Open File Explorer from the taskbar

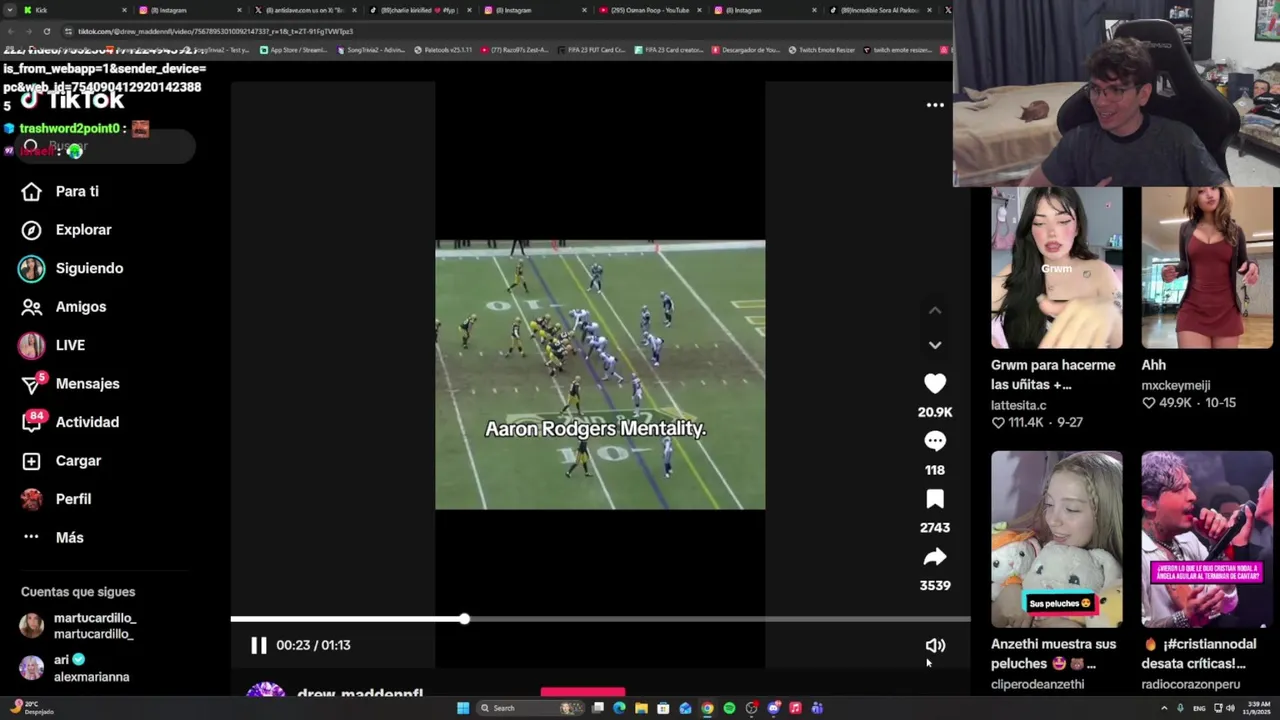coord(641,708)
